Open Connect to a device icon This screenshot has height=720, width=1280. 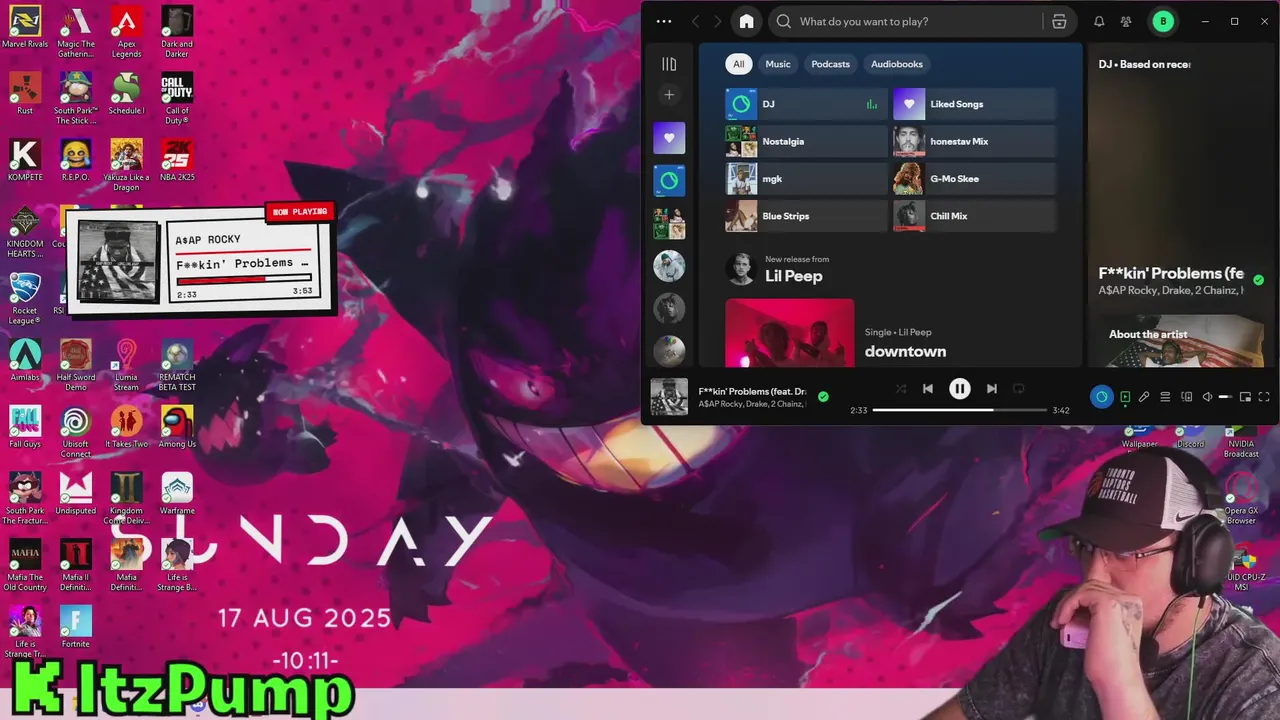coord(1187,397)
